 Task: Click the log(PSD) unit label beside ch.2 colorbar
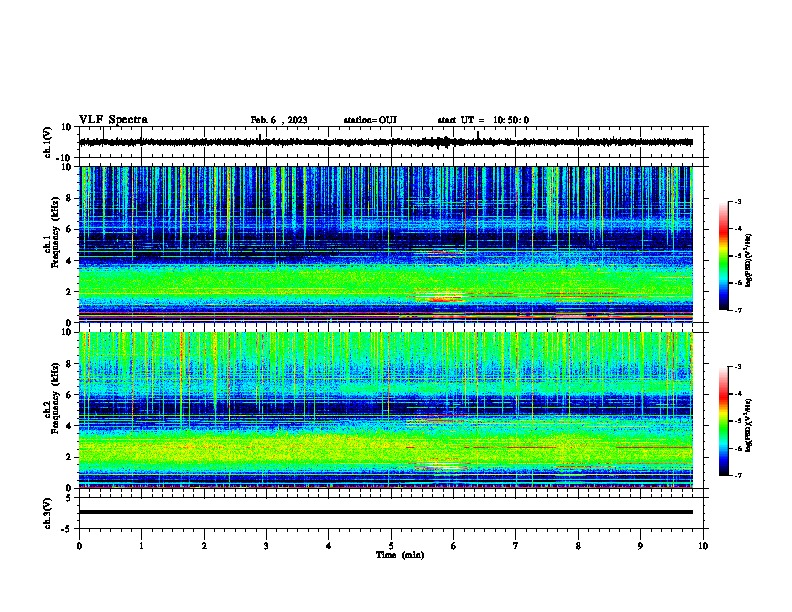(x=748, y=425)
